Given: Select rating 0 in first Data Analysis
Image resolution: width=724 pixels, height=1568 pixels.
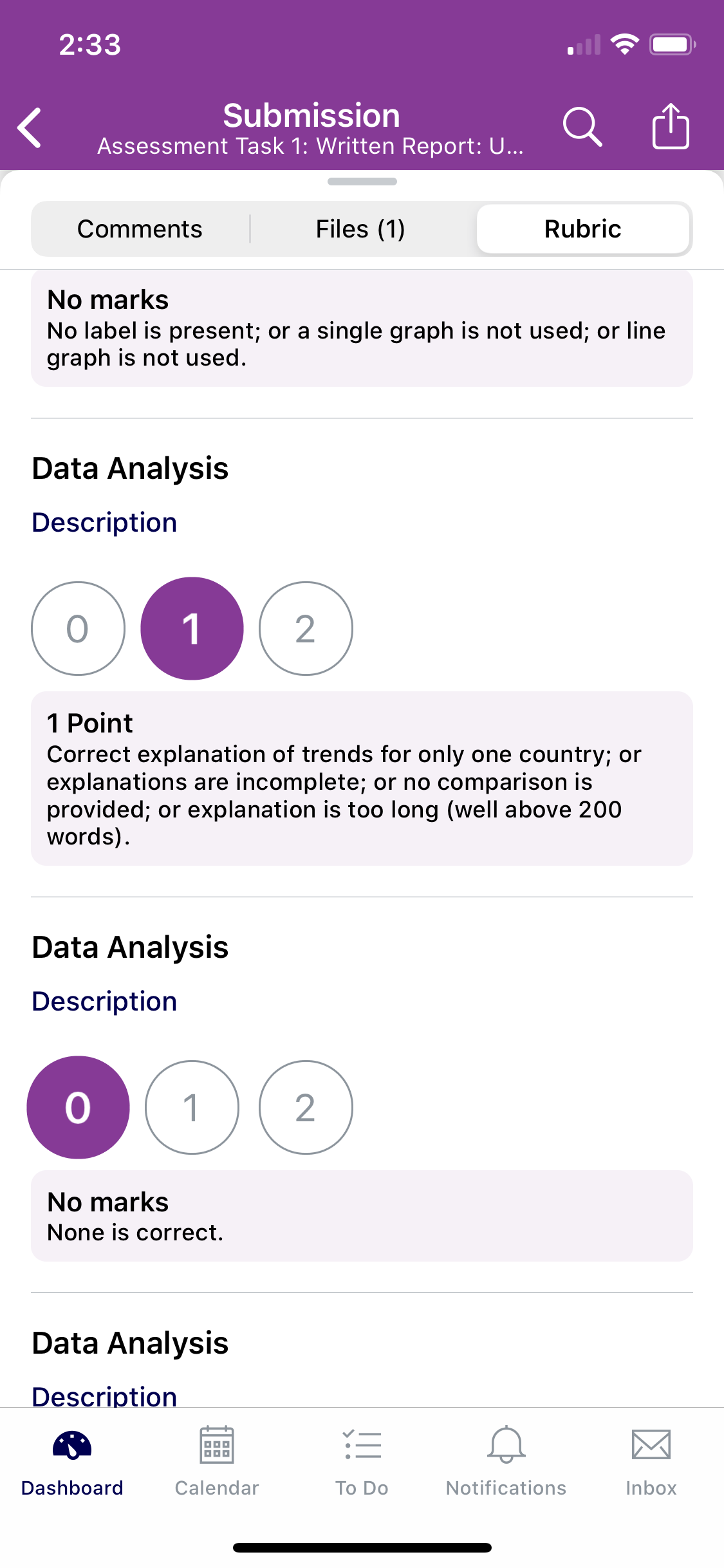Looking at the screenshot, I should tap(78, 628).
